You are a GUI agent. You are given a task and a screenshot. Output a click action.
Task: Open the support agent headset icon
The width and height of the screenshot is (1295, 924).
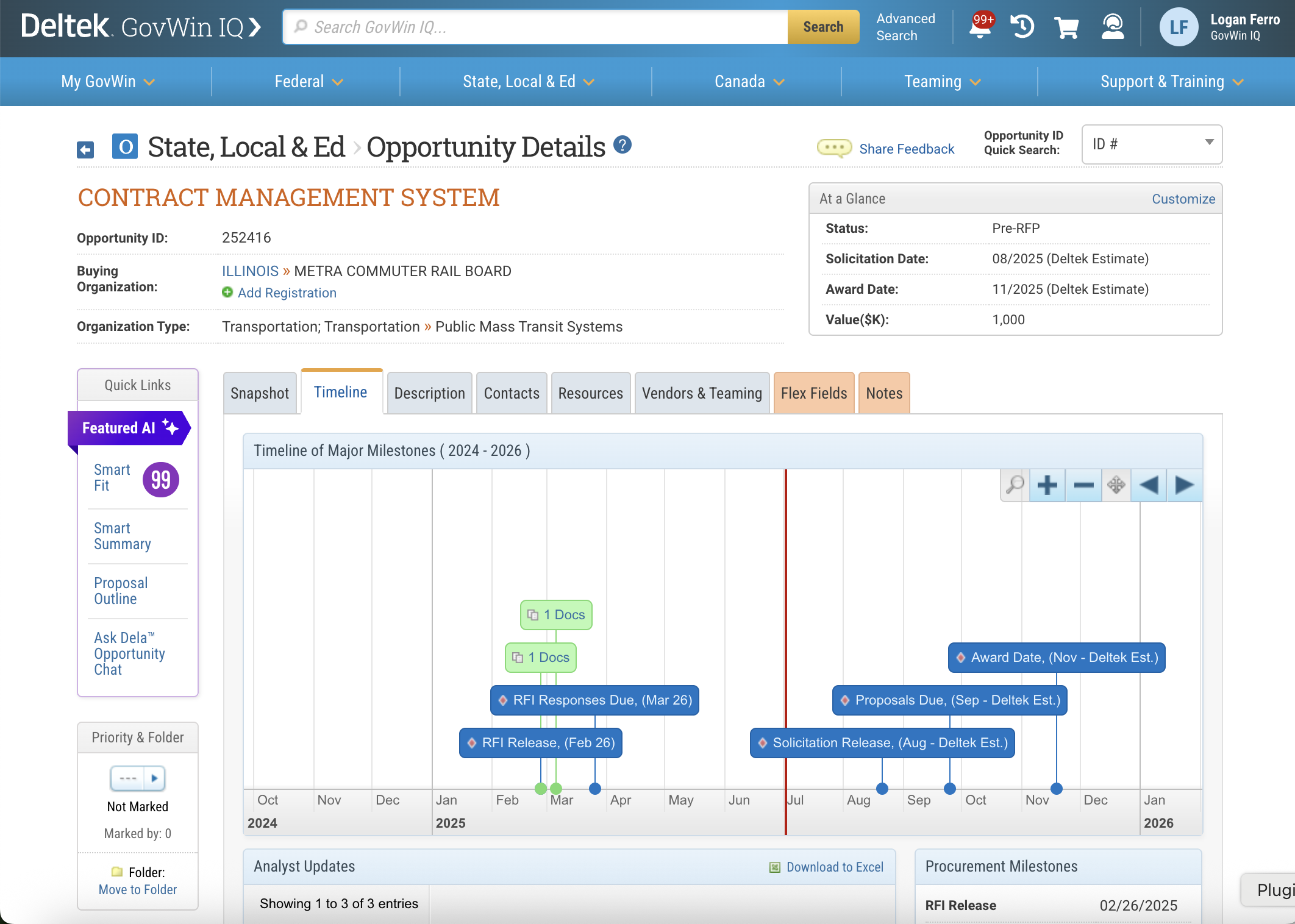tap(1113, 27)
